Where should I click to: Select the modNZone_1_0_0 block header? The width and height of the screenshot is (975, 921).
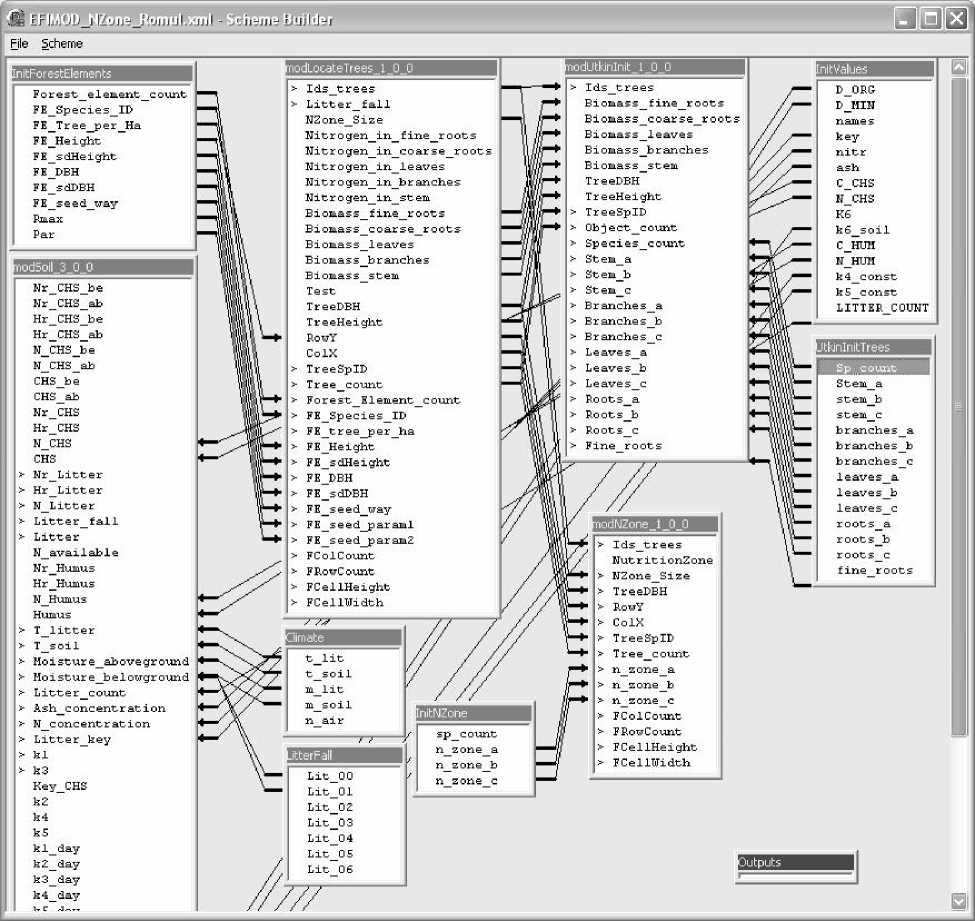tap(654, 524)
